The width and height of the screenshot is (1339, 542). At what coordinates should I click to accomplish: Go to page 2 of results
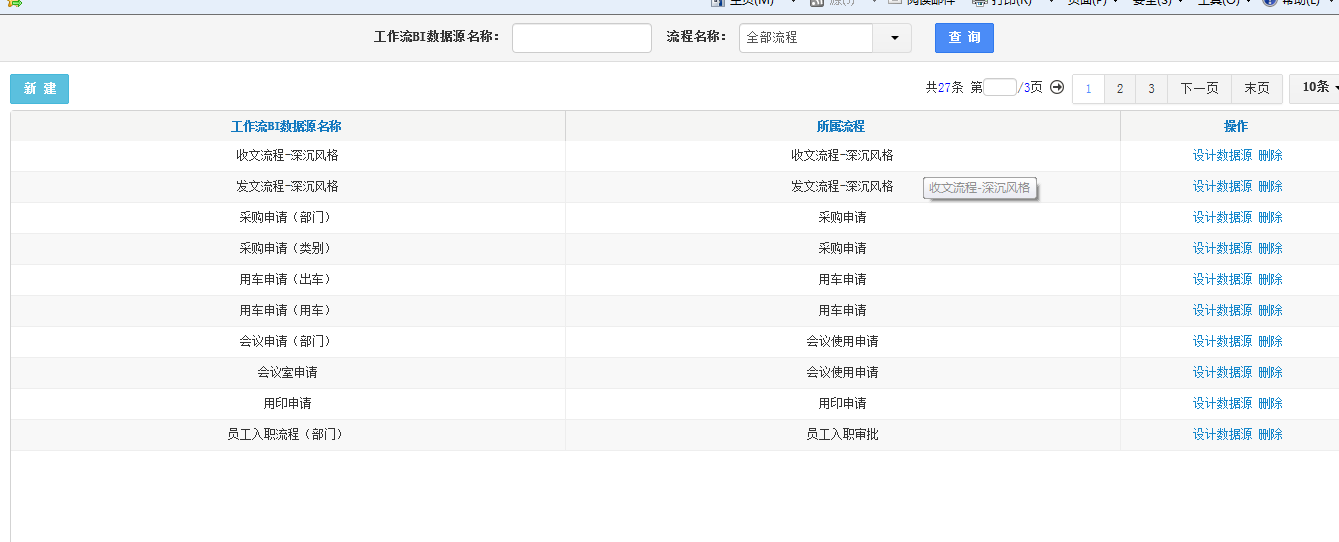(1119, 89)
